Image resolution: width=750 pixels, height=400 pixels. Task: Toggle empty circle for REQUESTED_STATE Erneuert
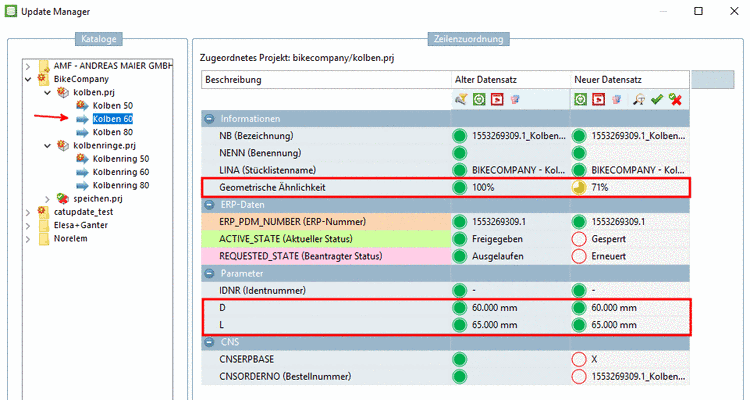click(x=579, y=256)
